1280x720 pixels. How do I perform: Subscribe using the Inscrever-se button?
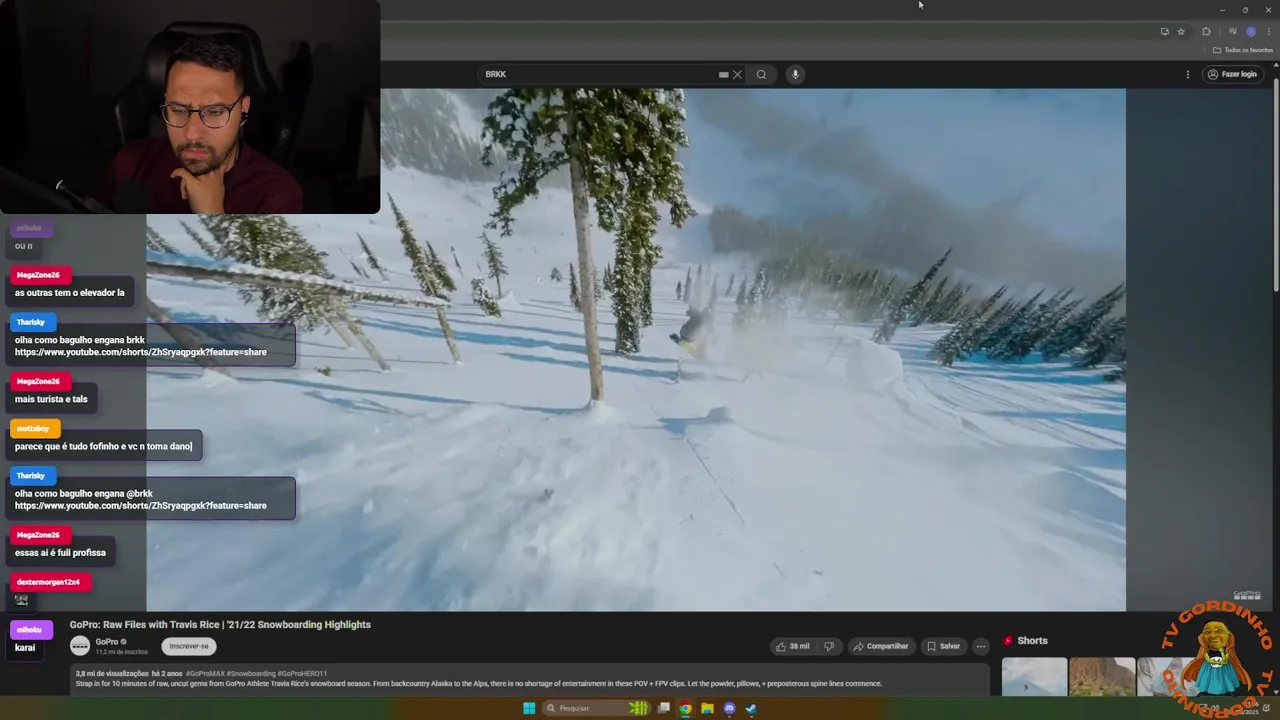click(x=189, y=646)
